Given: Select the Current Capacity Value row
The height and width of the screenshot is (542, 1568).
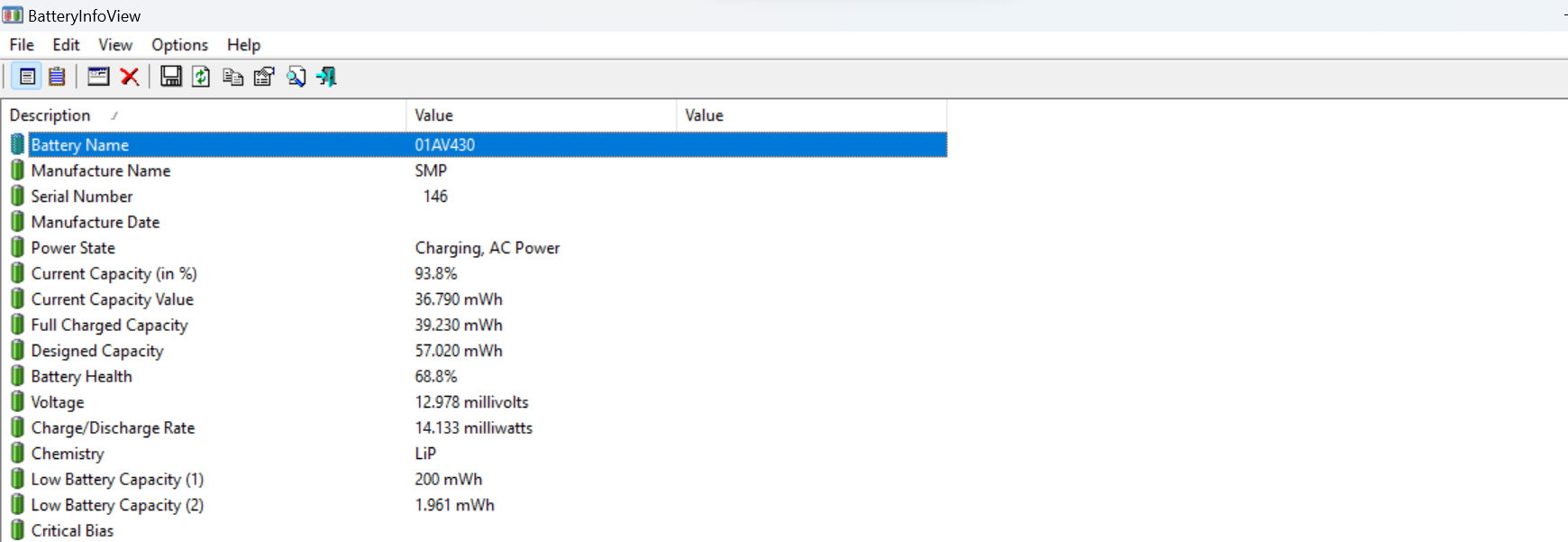Looking at the screenshot, I should [113, 299].
